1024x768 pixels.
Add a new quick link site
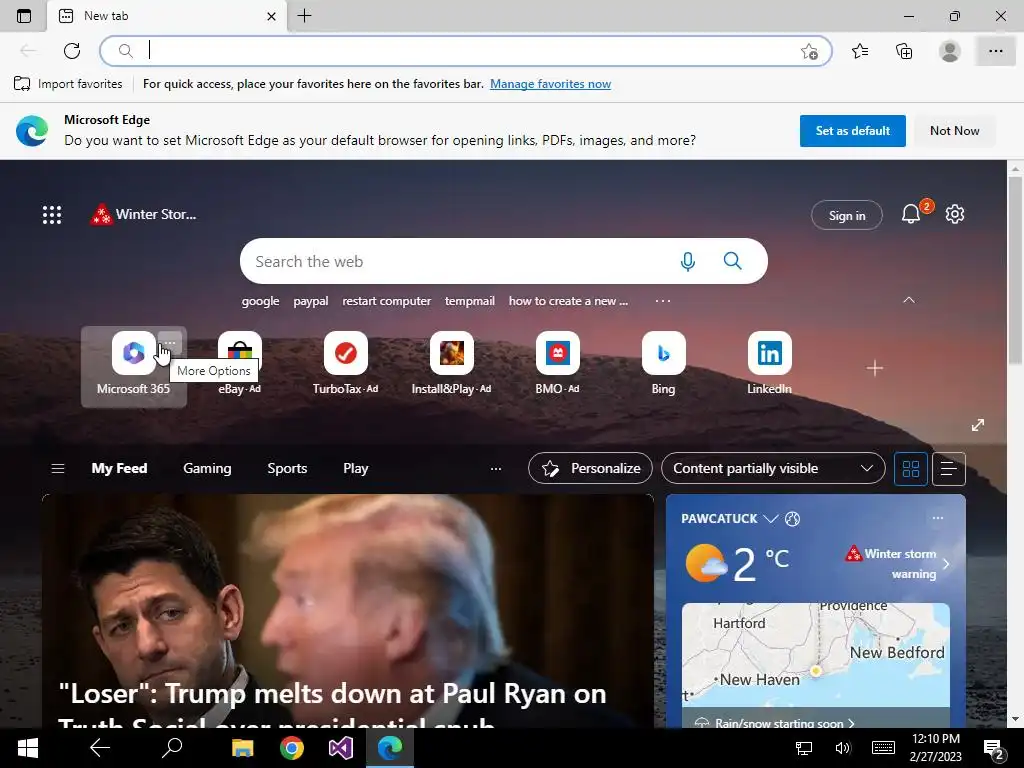click(x=874, y=368)
